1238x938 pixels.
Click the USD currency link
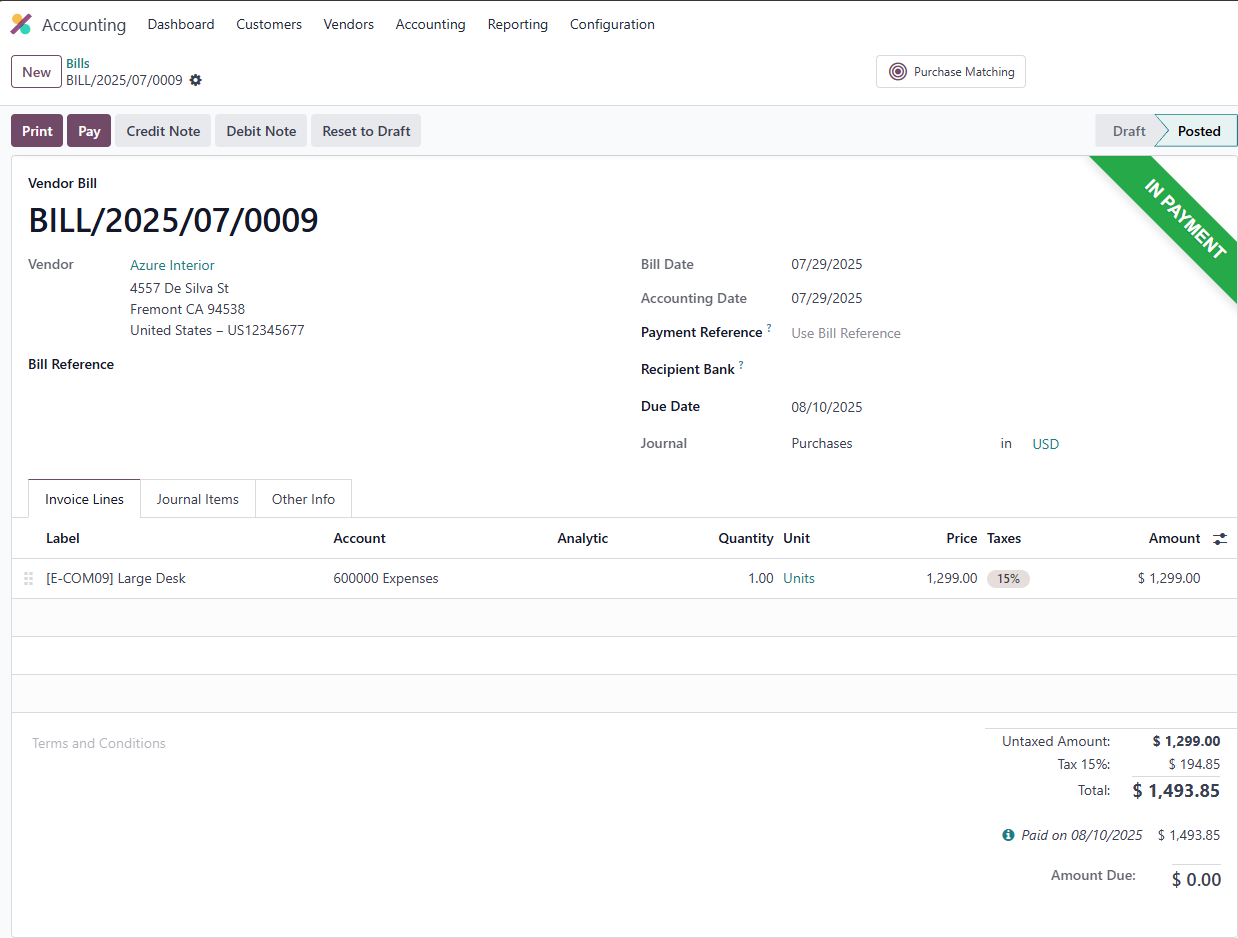[x=1045, y=444]
